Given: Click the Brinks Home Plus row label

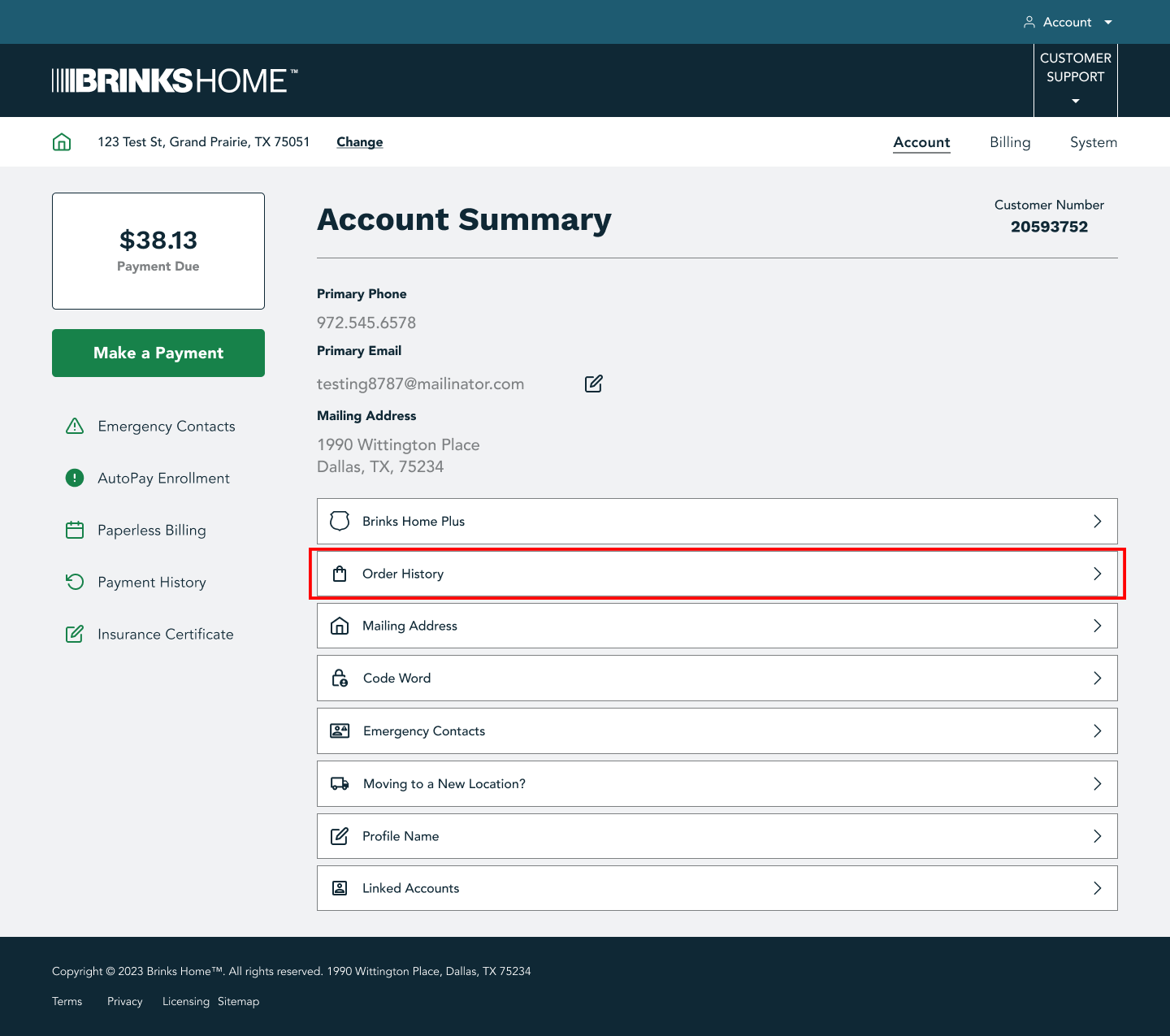Looking at the screenshot, I should point(414,521).
